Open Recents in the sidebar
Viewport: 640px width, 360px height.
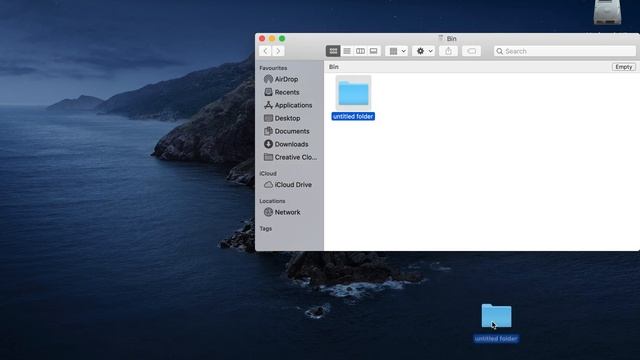click(x=282, y=92)
